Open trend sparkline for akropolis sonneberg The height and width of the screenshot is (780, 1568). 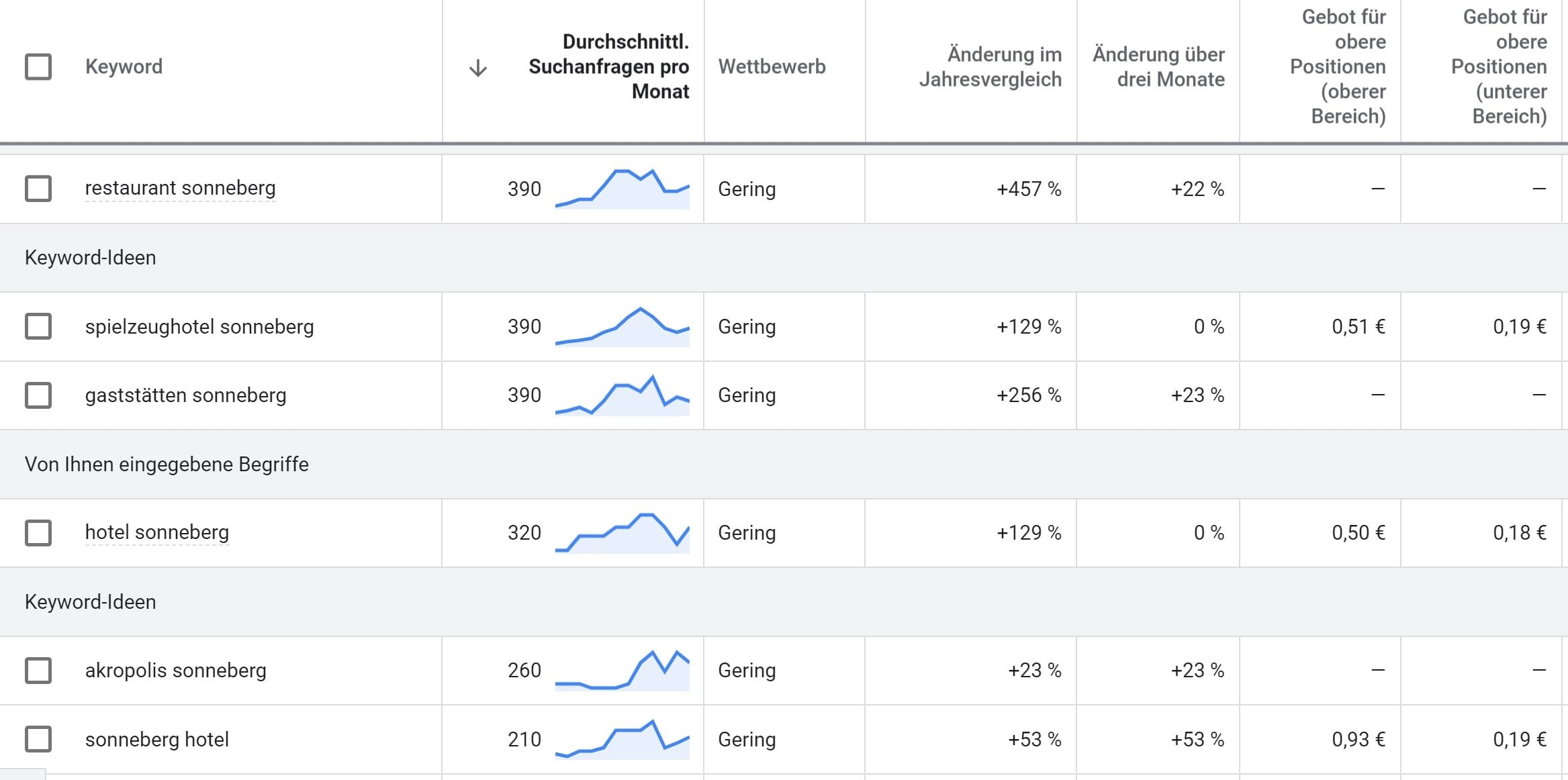click(622, 670)
